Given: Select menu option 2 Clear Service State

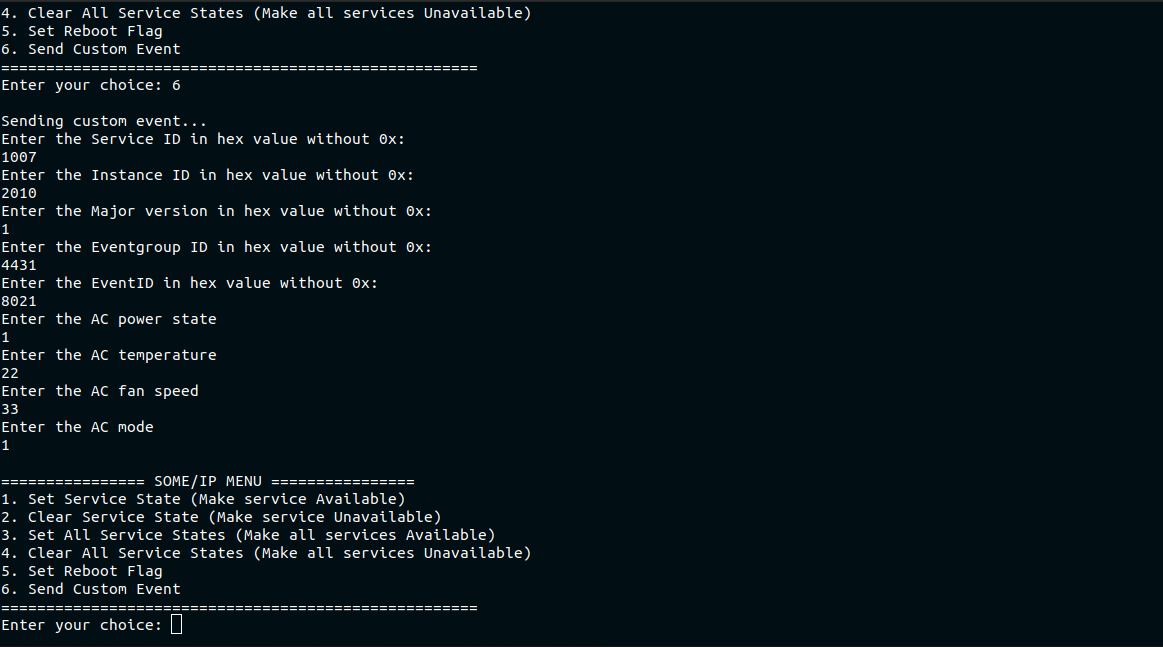Looking at the screenshot, I should click(221, 517).
